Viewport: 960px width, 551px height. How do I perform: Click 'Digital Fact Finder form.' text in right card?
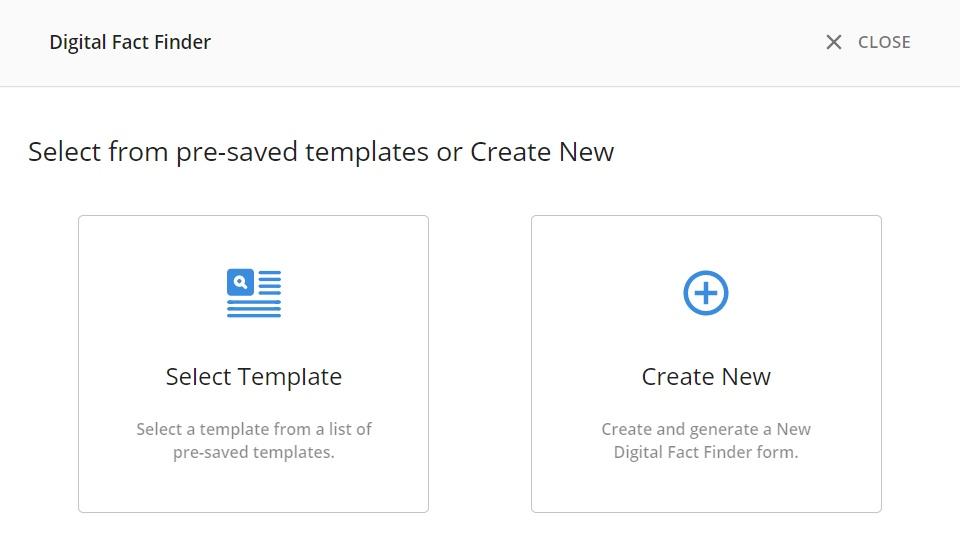[x=706, y=452]
